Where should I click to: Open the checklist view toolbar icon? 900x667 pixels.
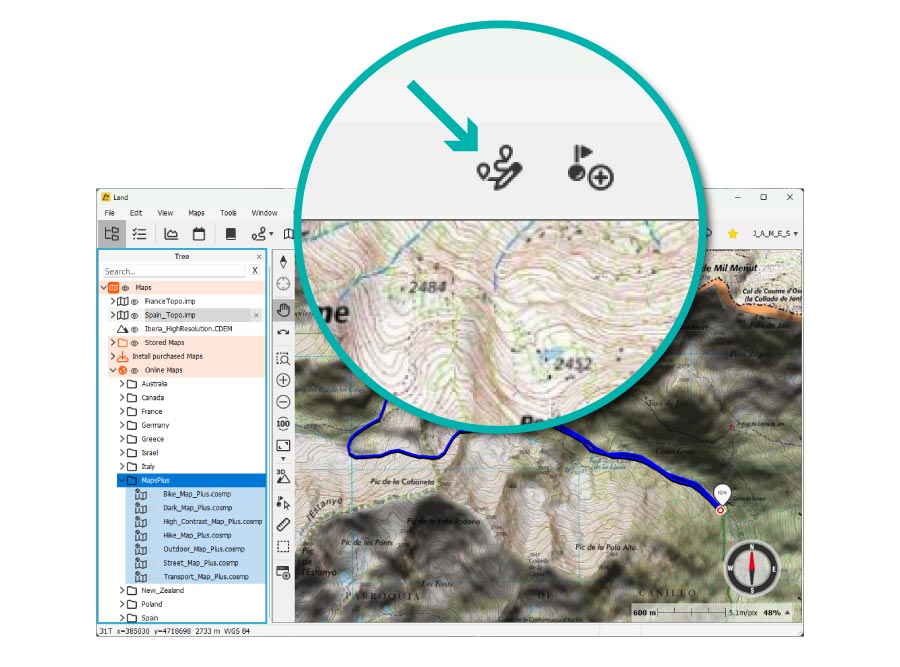click(139, 234)
